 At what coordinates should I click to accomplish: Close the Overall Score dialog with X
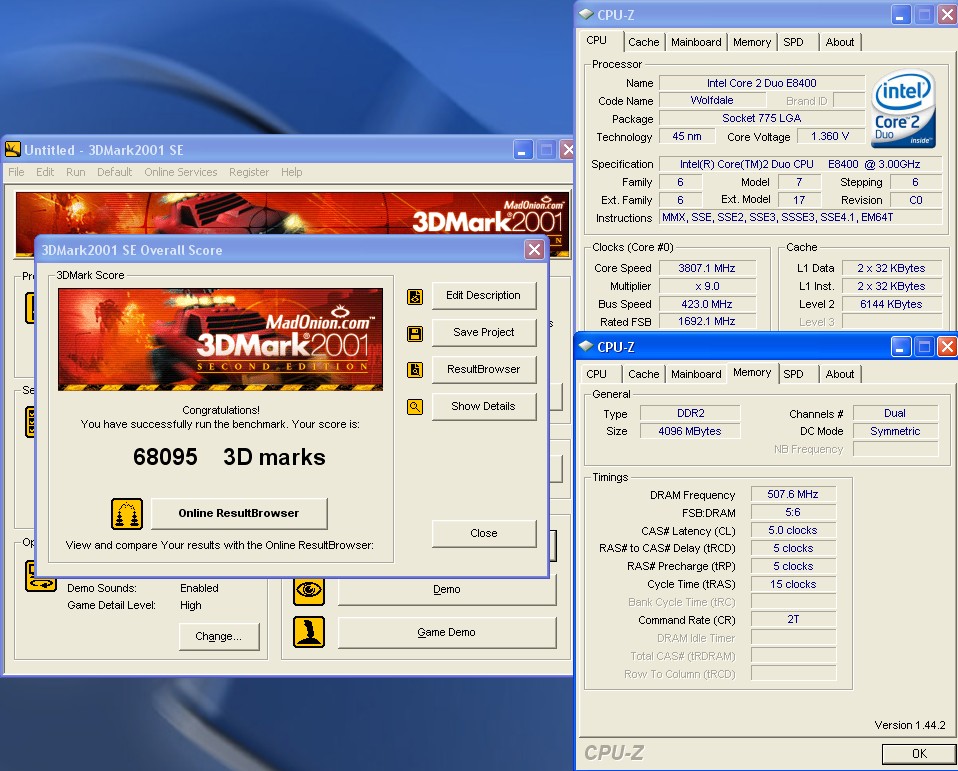pos(535,249)
